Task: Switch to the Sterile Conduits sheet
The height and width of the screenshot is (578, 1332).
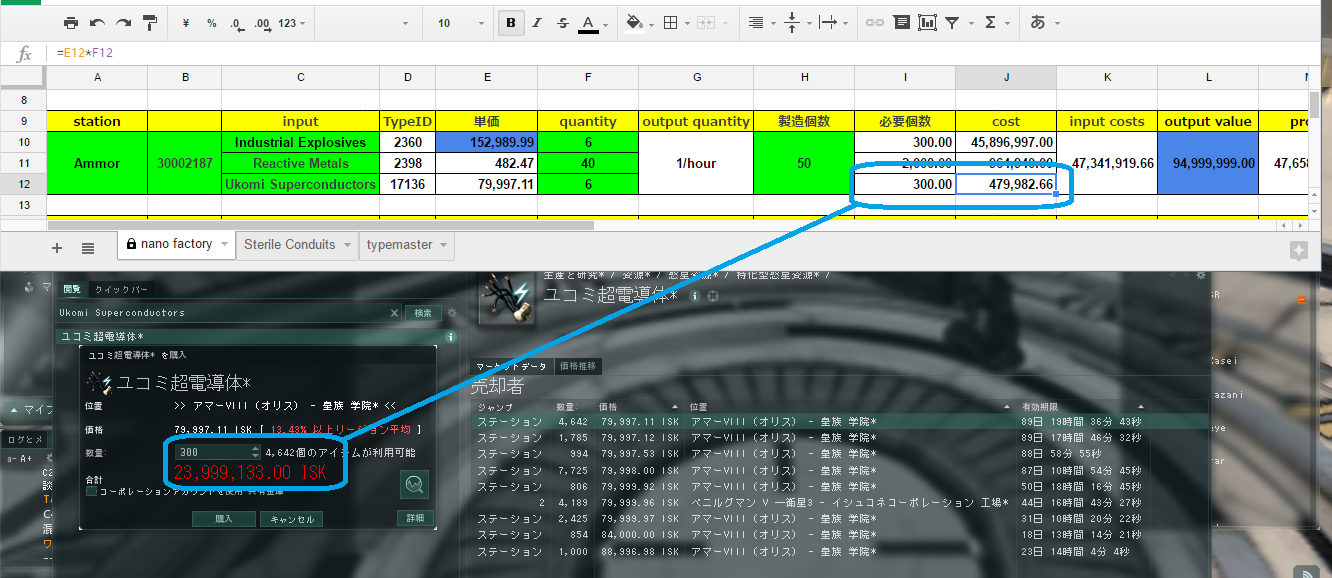Action: (297, 244)
